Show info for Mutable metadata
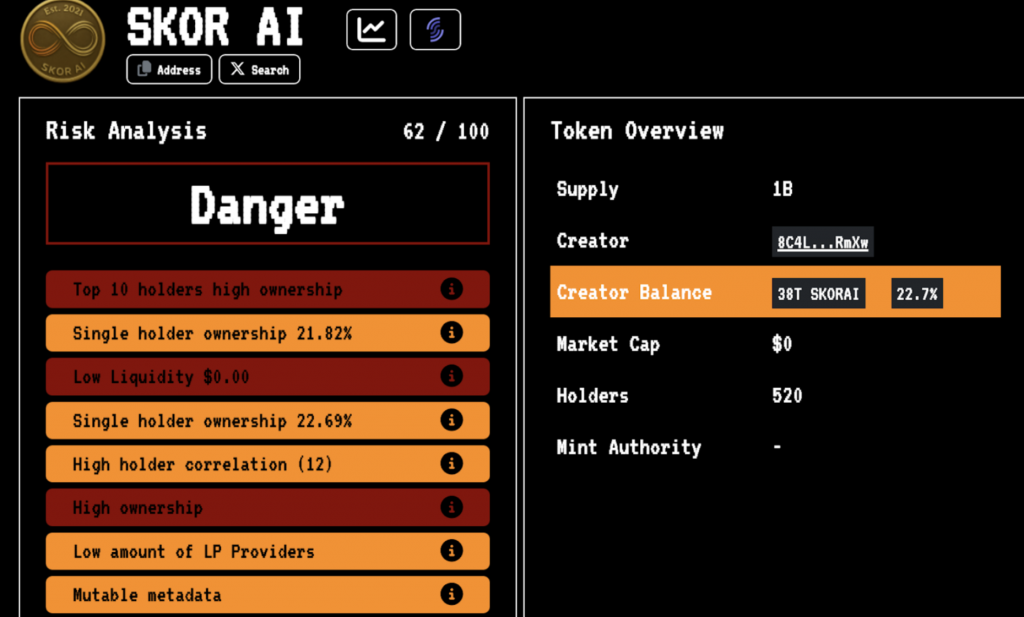The height and width of the screenshot is (617, 1024). 451,594
